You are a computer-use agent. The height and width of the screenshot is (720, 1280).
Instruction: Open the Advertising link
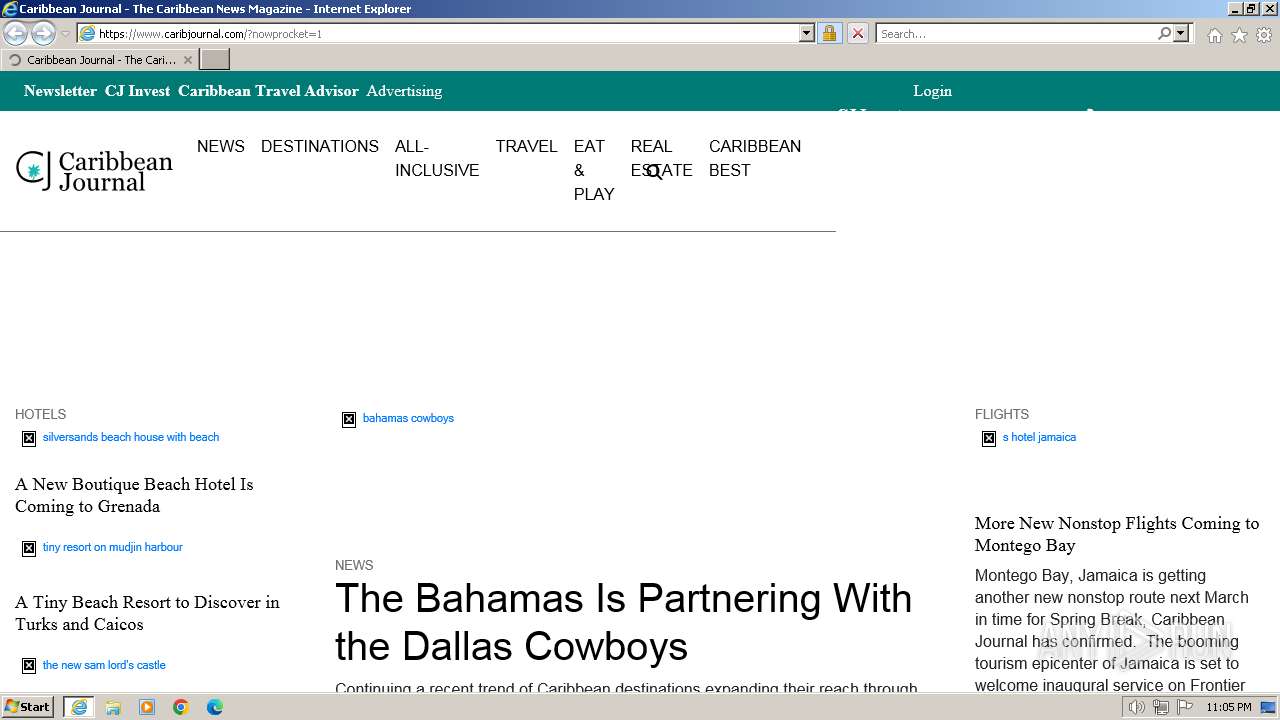(404, 91)
